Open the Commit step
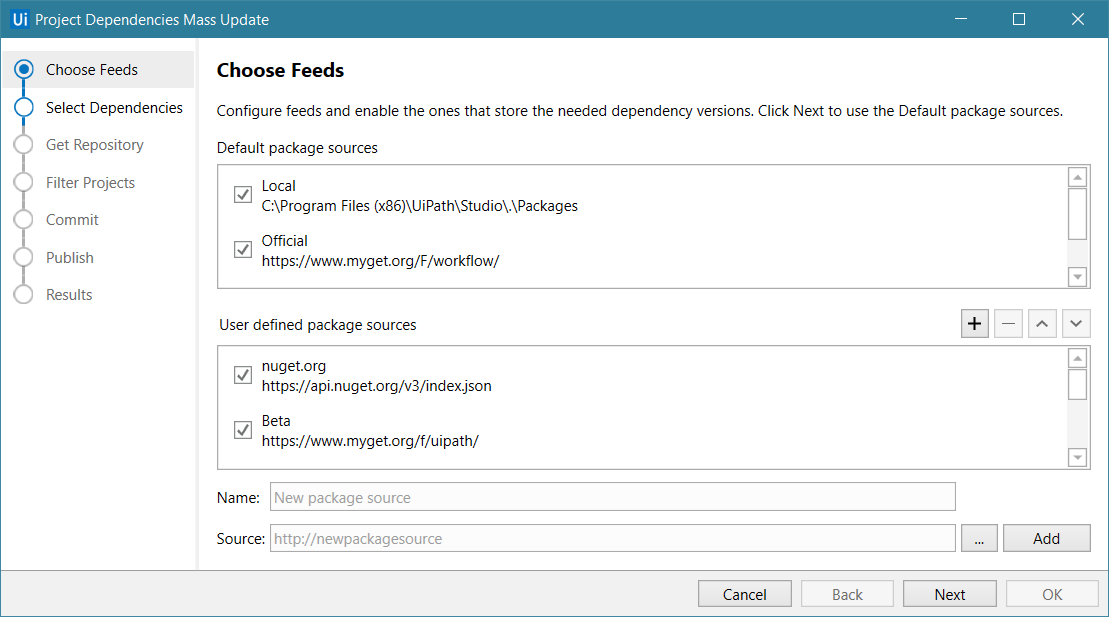 (x=72, y=219)
